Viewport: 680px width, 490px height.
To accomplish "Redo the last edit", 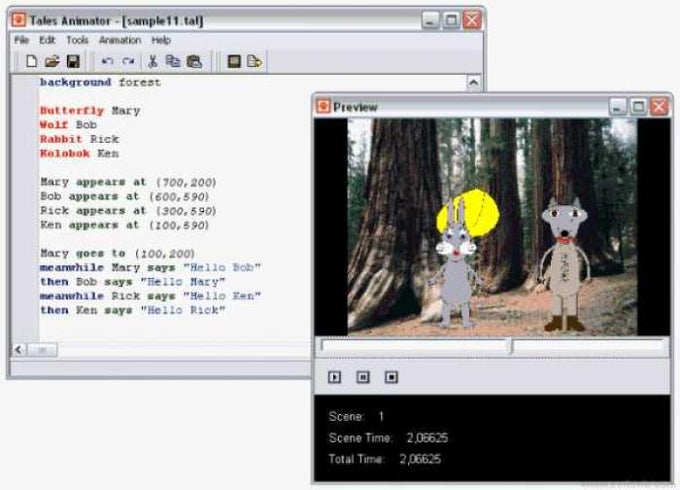I will pyautogui.click(x=128, y=61).
